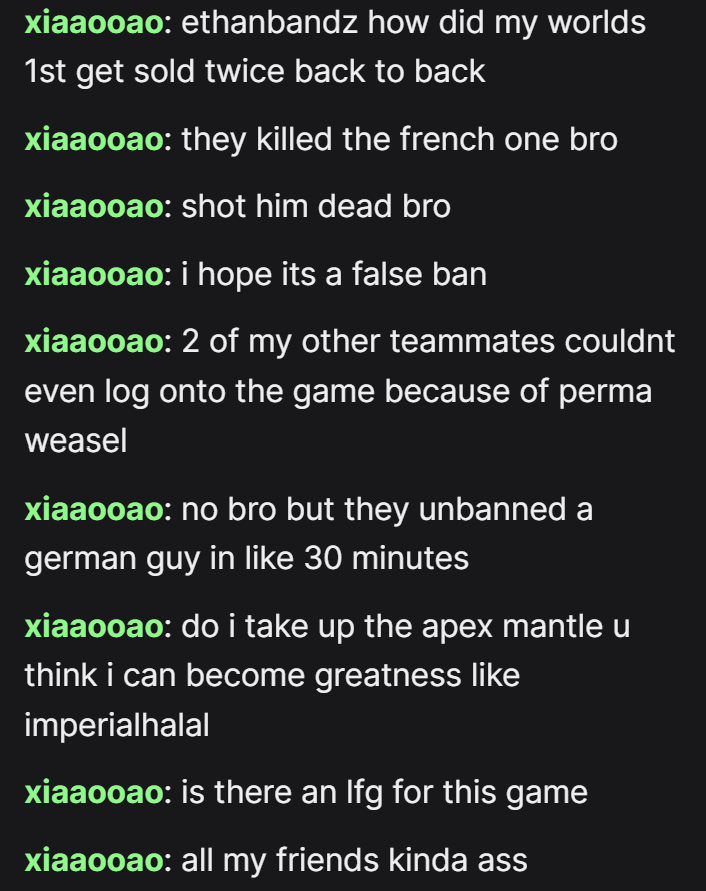Click the message text 'shot him dead bro'

click(316, 206)
